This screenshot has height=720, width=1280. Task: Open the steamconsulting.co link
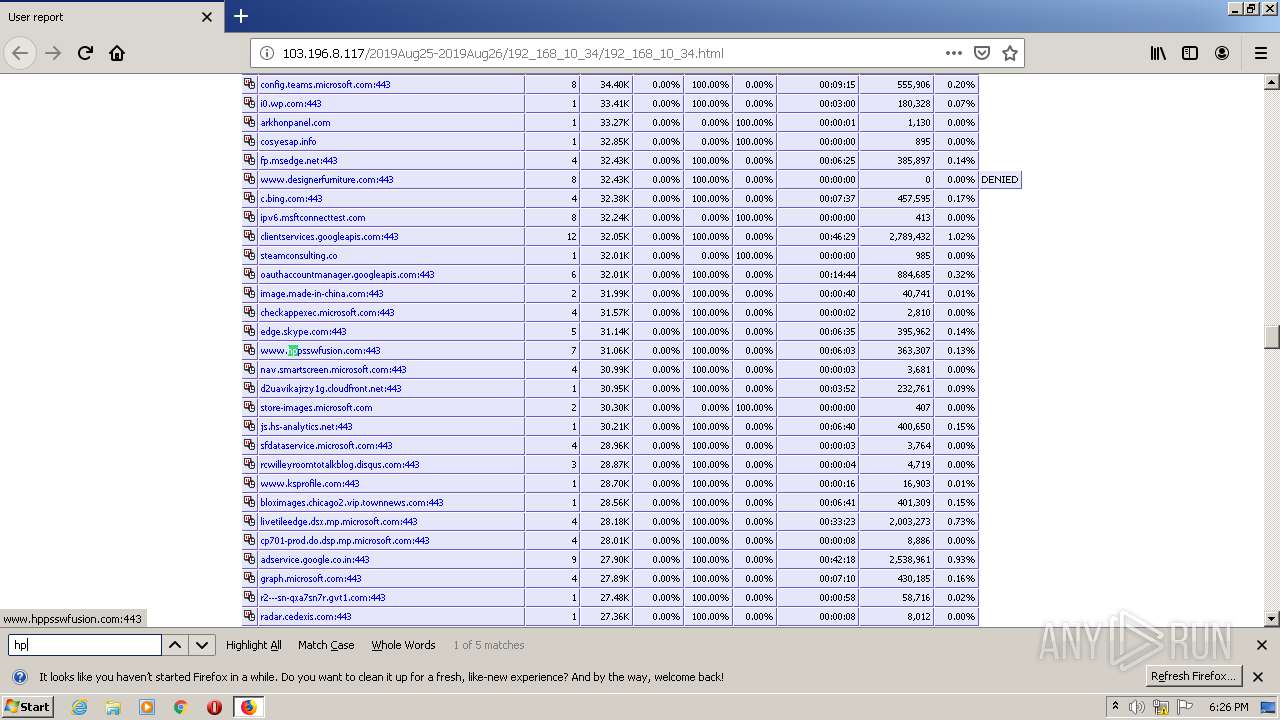(298, 256)
